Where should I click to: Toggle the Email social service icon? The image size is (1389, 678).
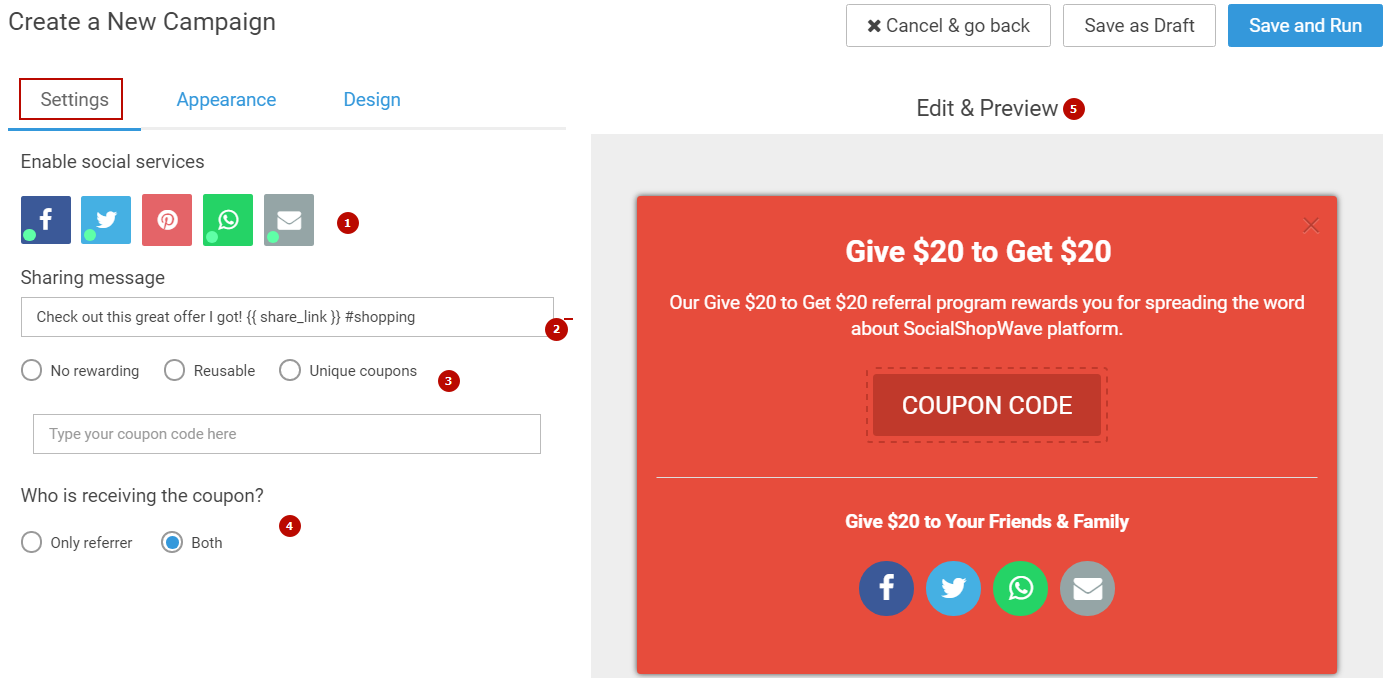click(x=289, y=220)
